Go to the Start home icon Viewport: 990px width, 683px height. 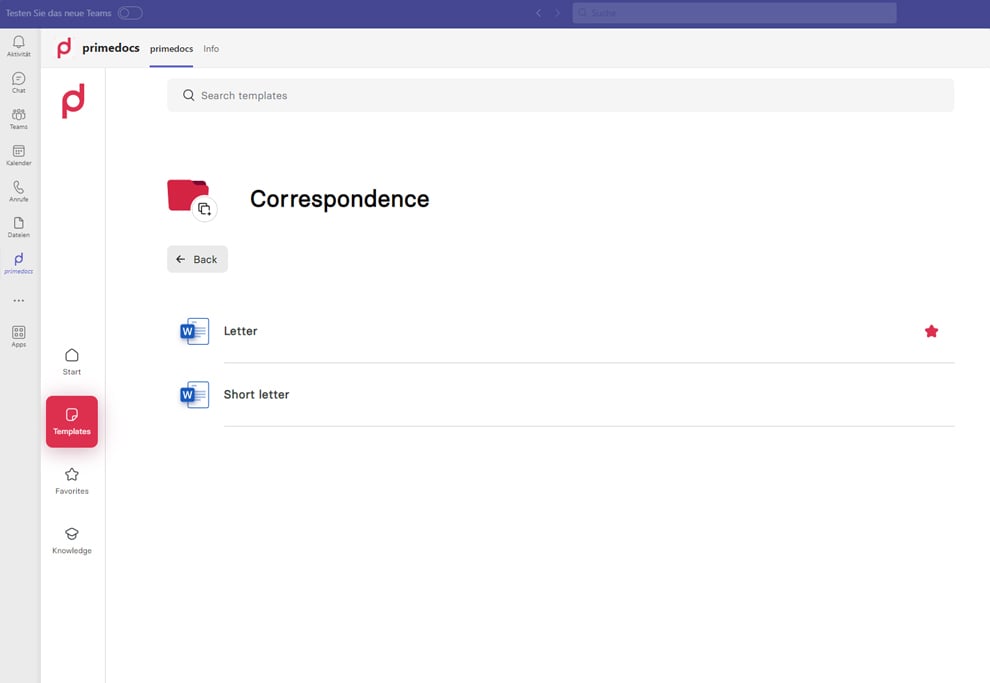pyautogui.click(x=71, y=360)
